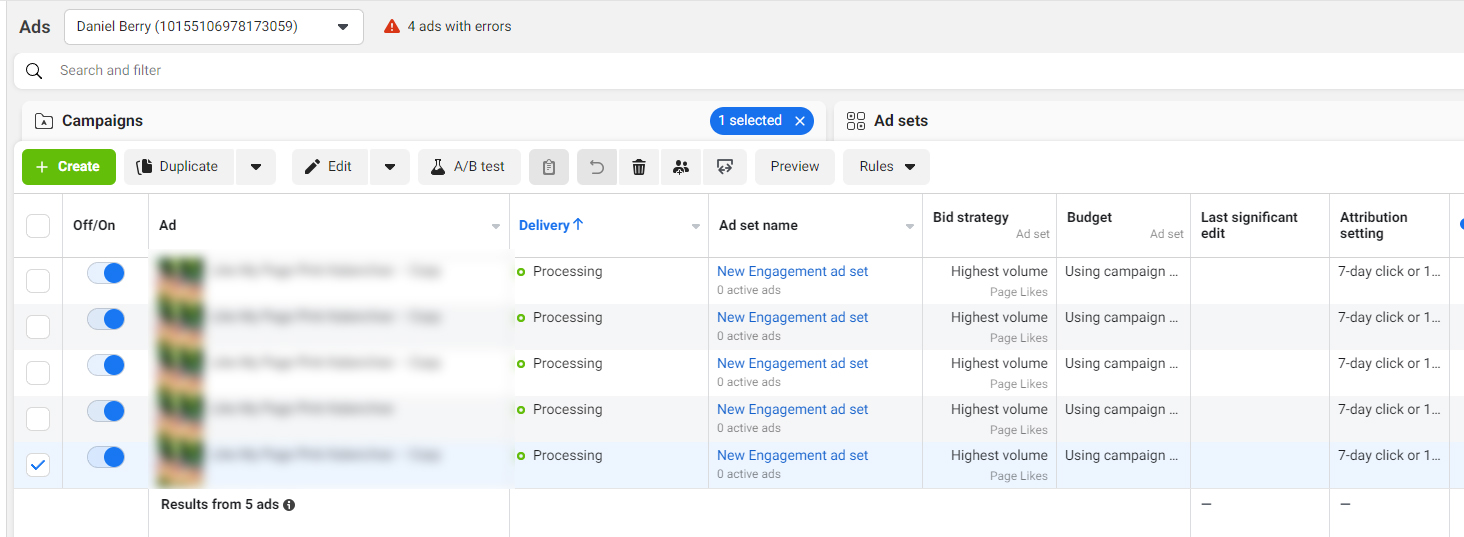Click the undo arrow icon

597,167
